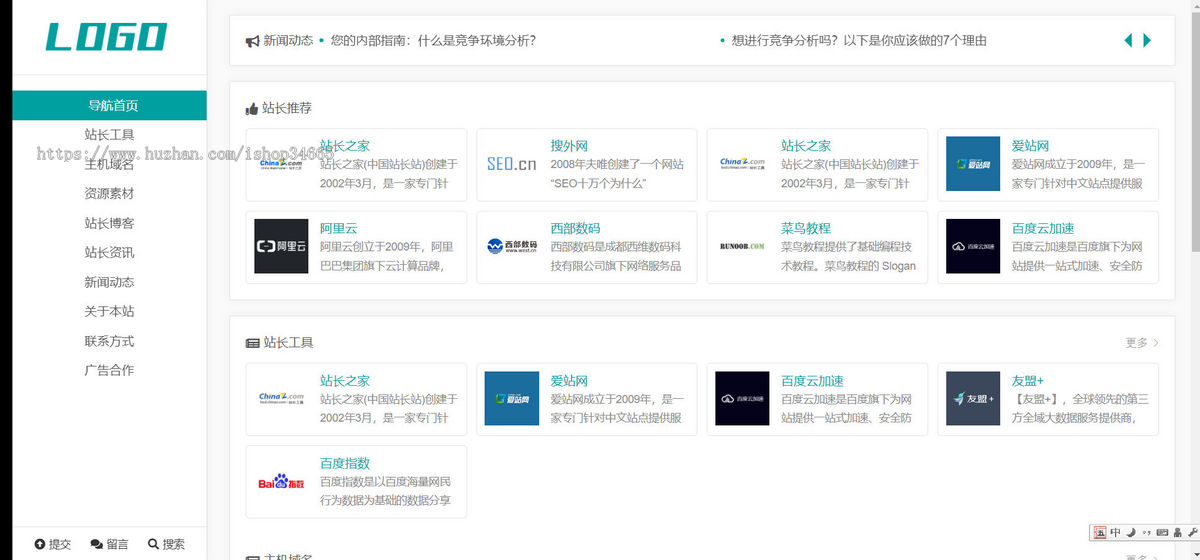Toggle the moon half-width icon in IME bar

pyautogui.click(x=1131, y=532)
